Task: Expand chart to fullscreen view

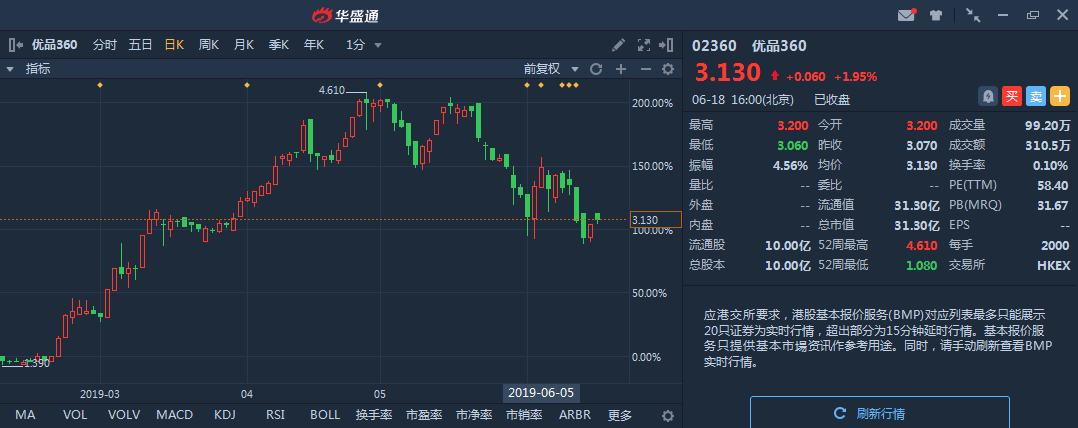Action: [644, 45]
